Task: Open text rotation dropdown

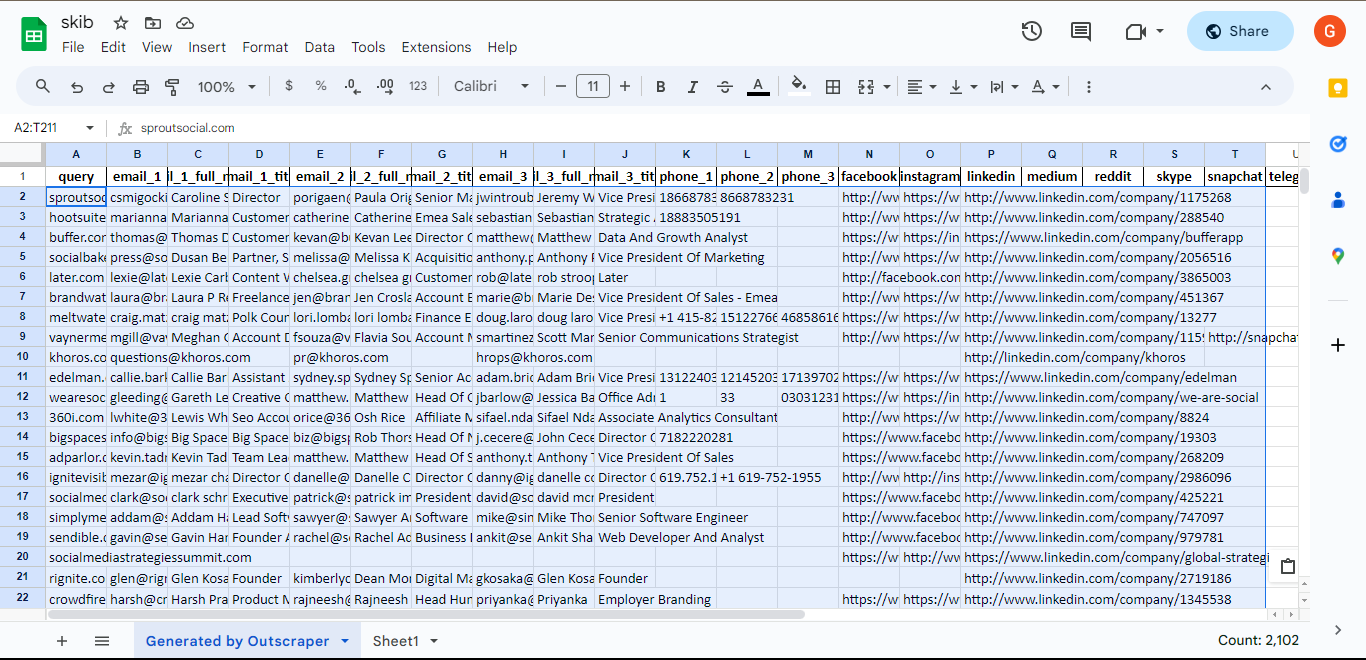Action: 1044,87
